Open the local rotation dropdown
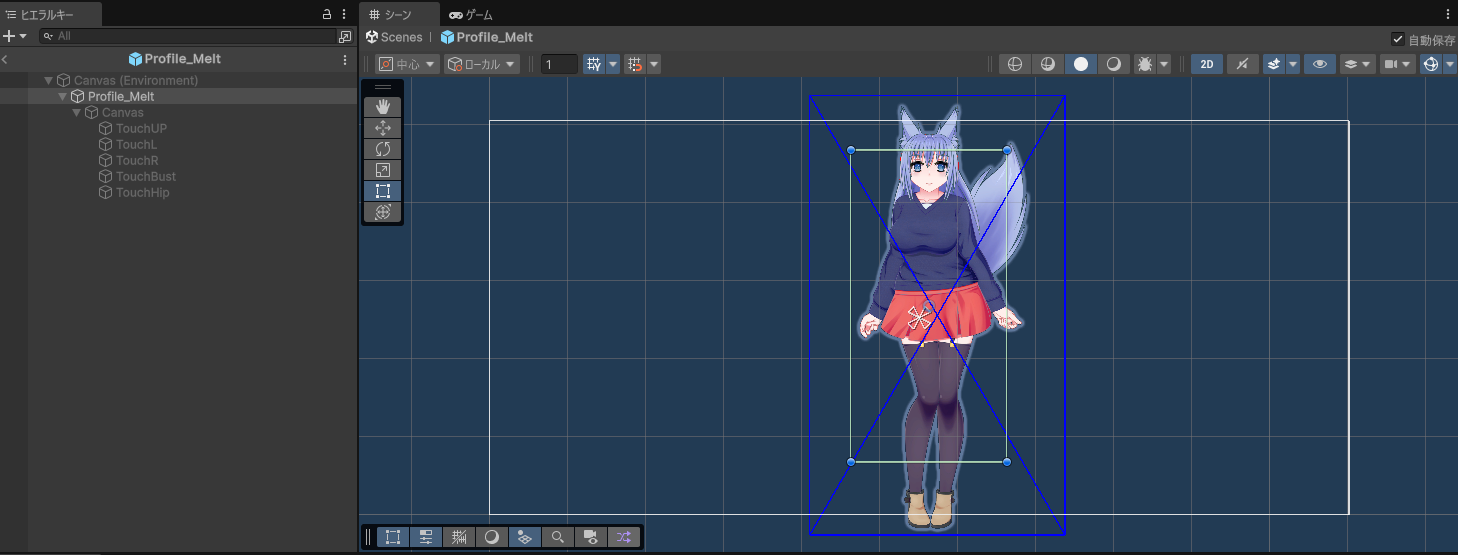The height and width of the screenshot is (555, 1458). click(x=482, y=64)
